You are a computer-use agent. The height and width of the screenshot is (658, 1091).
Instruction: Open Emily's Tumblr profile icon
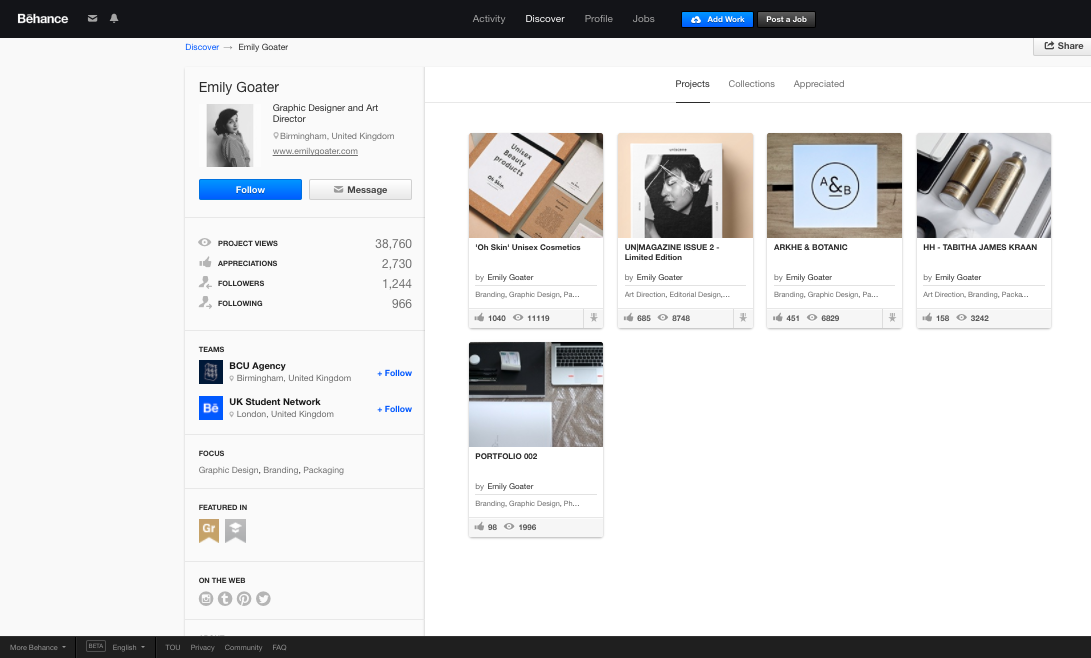click(225, 599)
